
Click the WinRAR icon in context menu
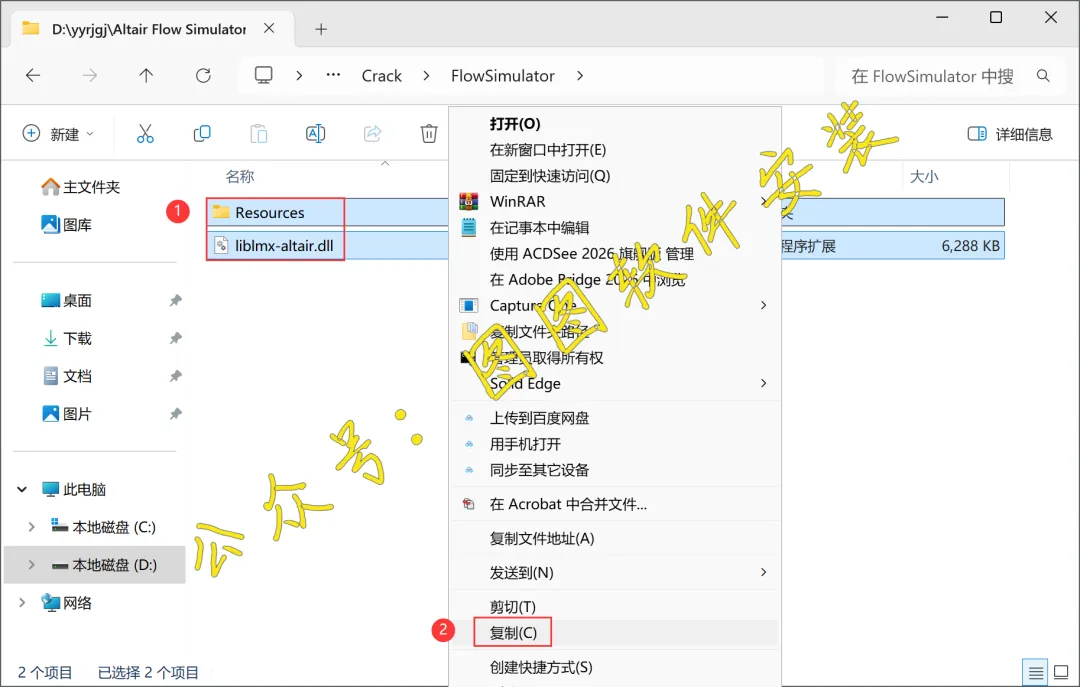(x=469, y=201)
